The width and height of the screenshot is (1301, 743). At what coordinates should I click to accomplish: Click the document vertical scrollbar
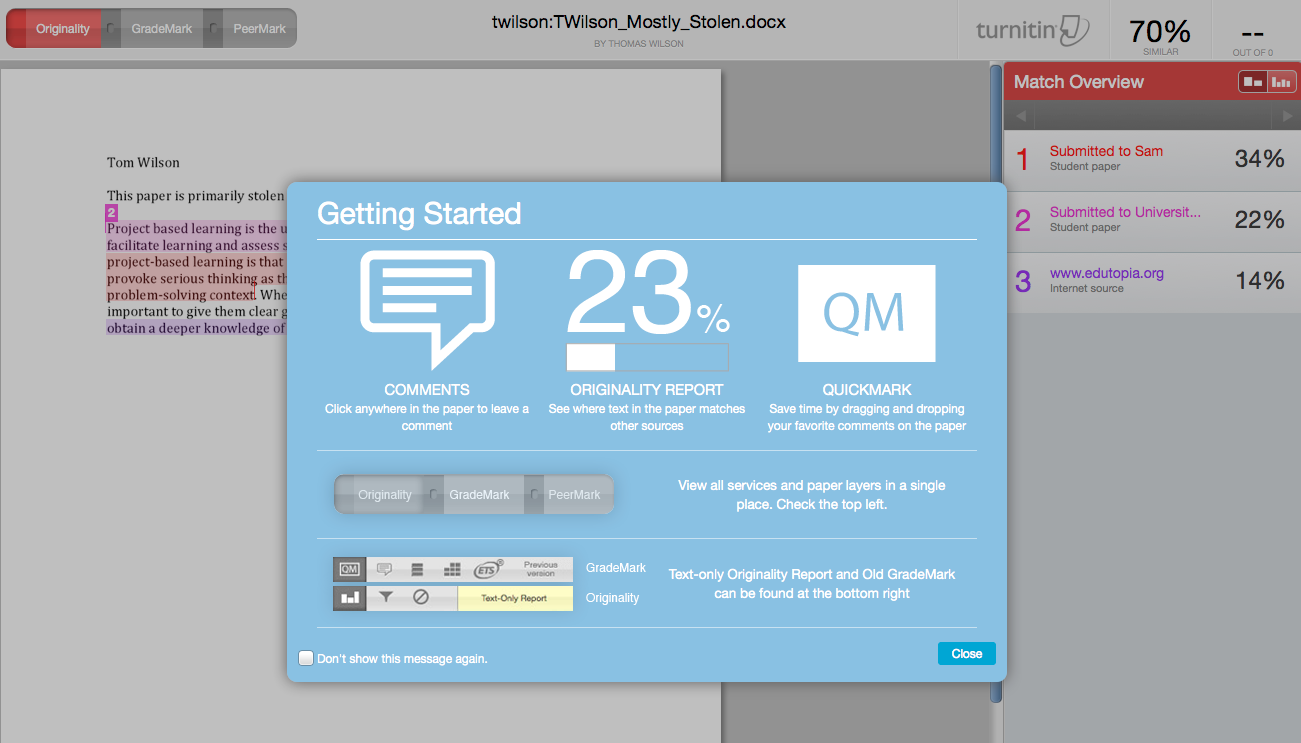click(x=995, y=382)
